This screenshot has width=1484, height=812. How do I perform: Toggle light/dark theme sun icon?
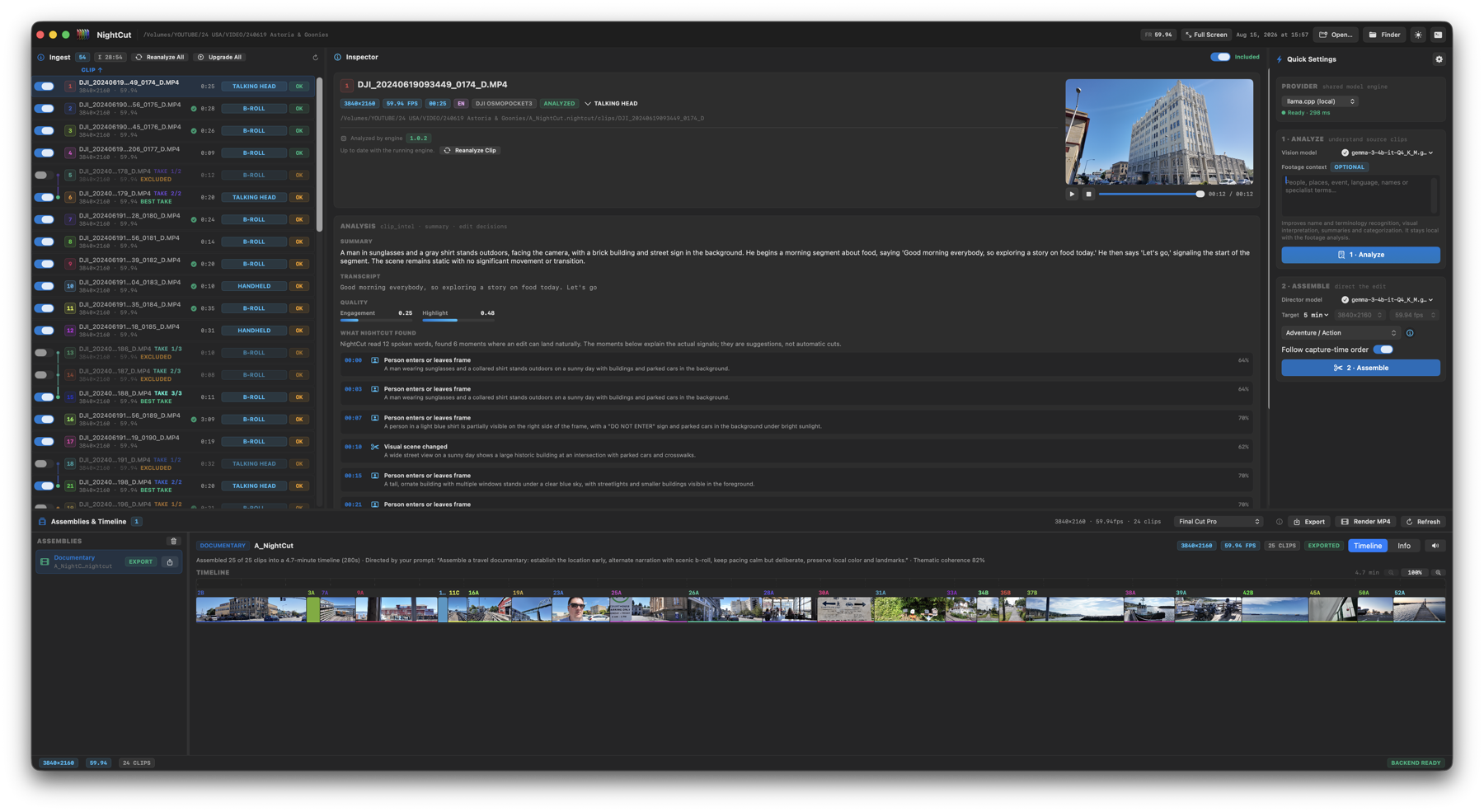tap(1418, 35)
